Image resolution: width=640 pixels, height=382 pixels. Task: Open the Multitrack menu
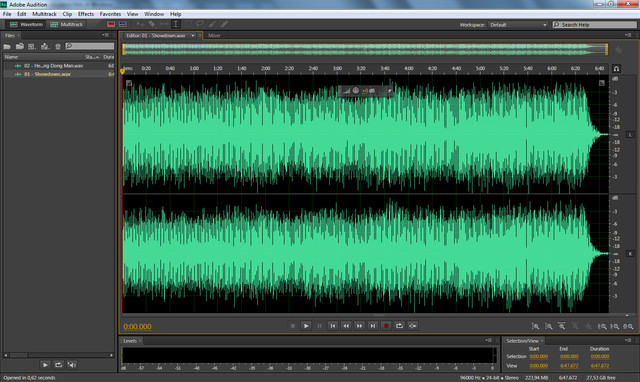coord(44,14)
